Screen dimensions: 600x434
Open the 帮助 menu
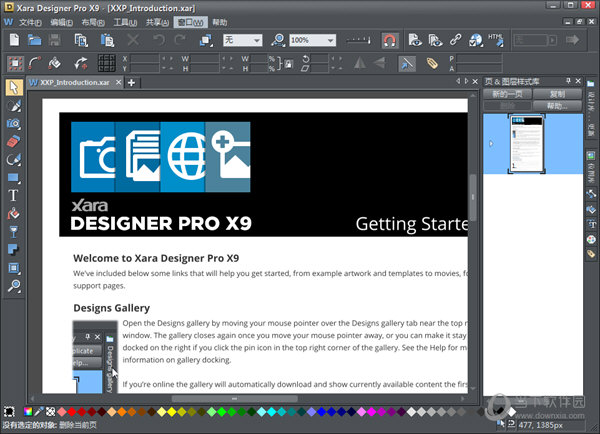click(x=220, y=23)
